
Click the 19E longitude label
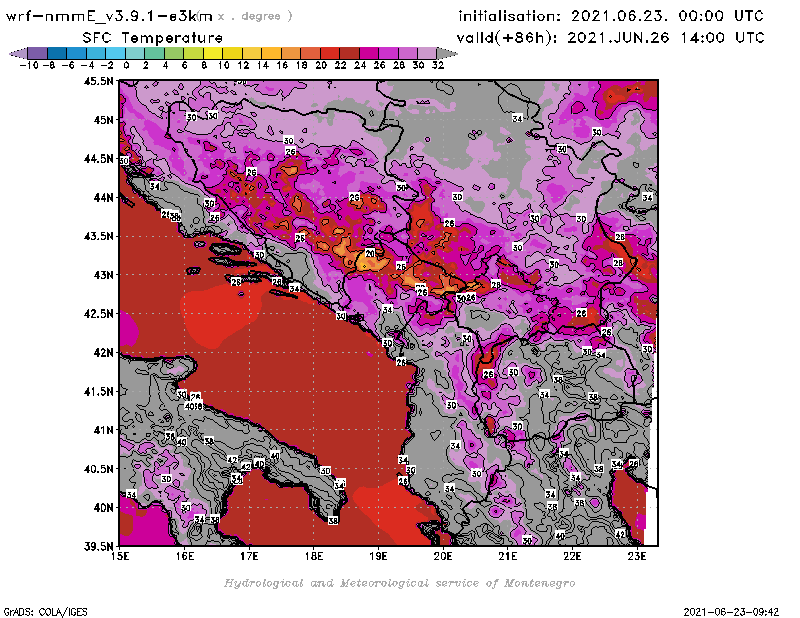click(378, 556)
